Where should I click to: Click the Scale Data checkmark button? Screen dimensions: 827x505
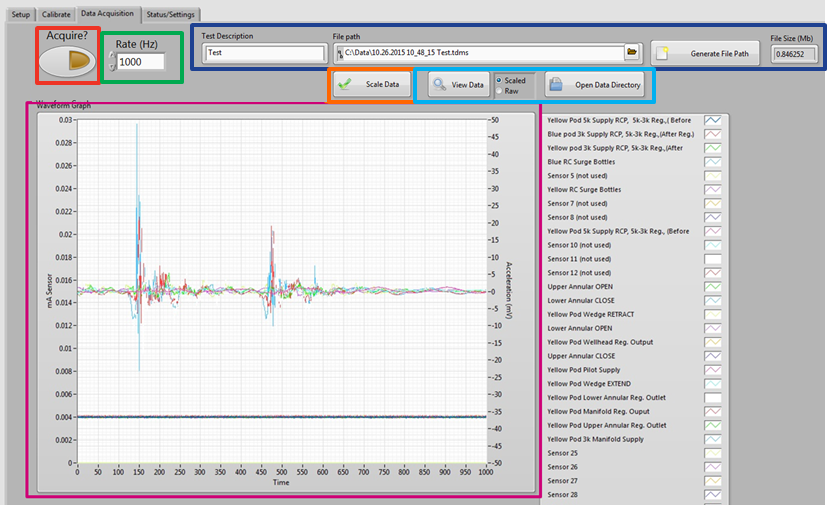coord(371,85)
